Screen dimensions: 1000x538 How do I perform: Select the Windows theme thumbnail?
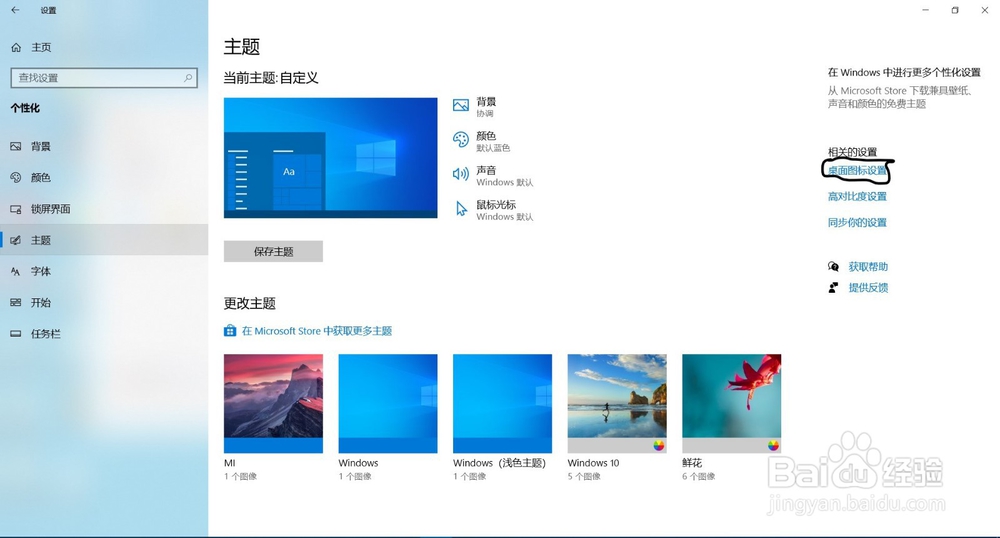tap(388, 404)
